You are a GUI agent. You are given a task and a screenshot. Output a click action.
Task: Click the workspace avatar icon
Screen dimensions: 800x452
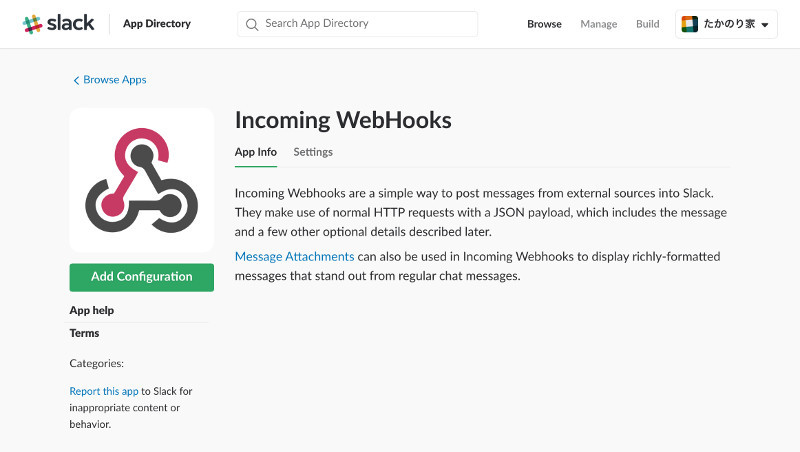pos(689,24)
